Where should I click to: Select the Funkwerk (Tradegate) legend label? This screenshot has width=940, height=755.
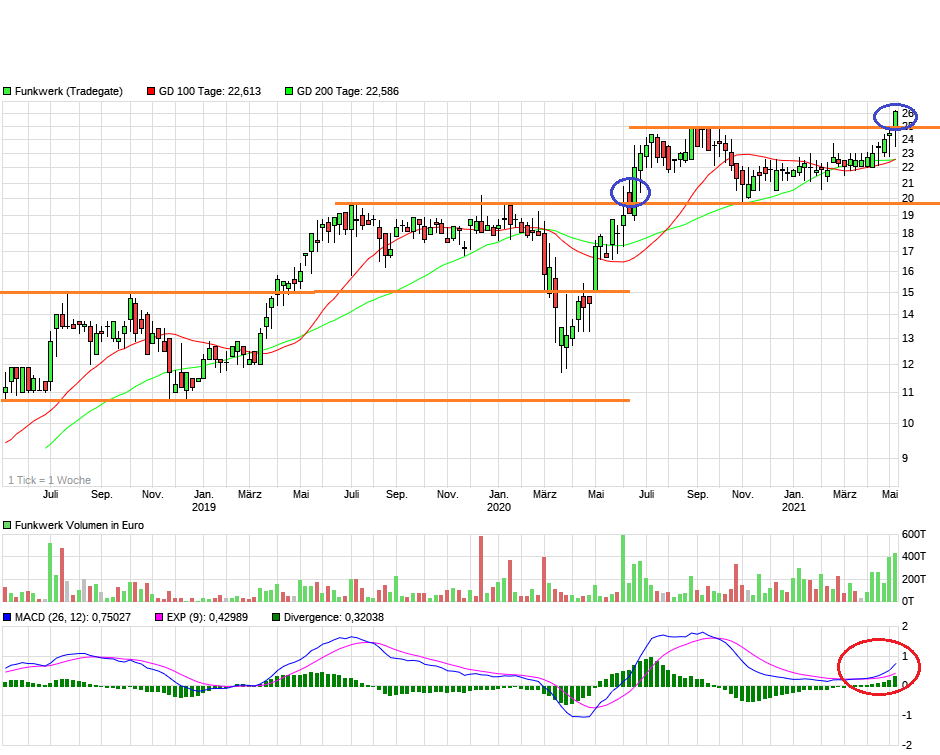click(68, 91)
